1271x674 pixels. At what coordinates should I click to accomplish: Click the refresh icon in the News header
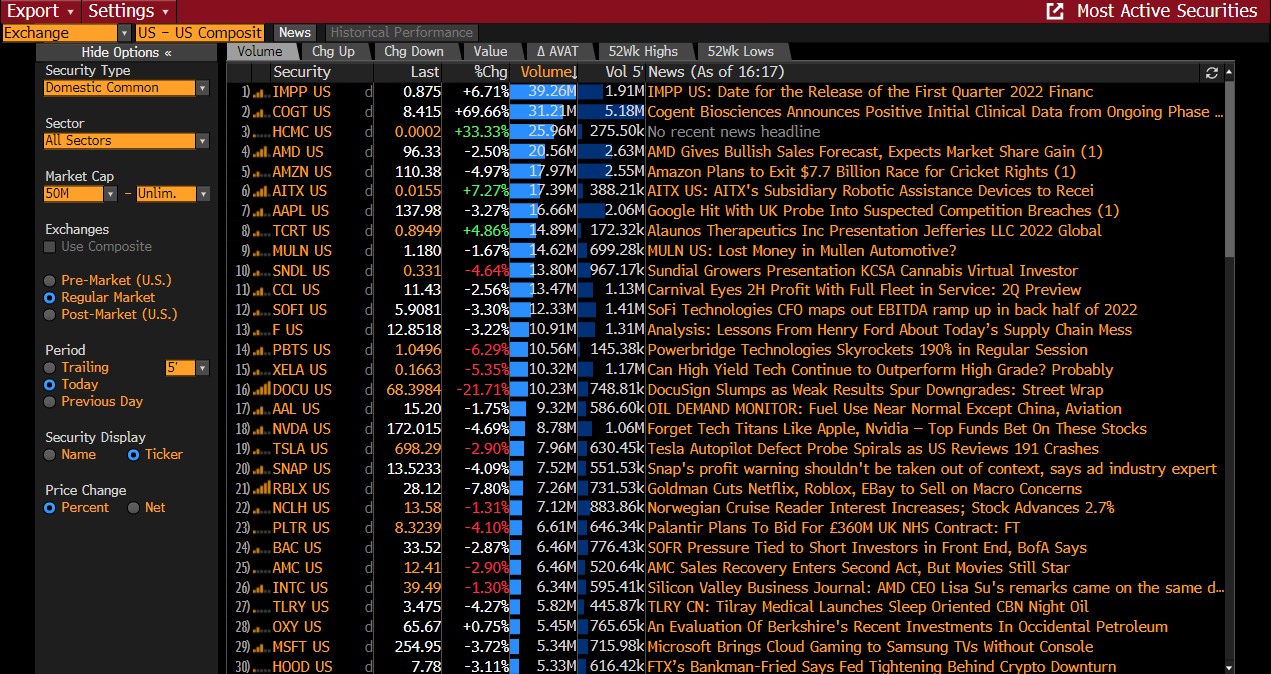tap(1212, 72)
